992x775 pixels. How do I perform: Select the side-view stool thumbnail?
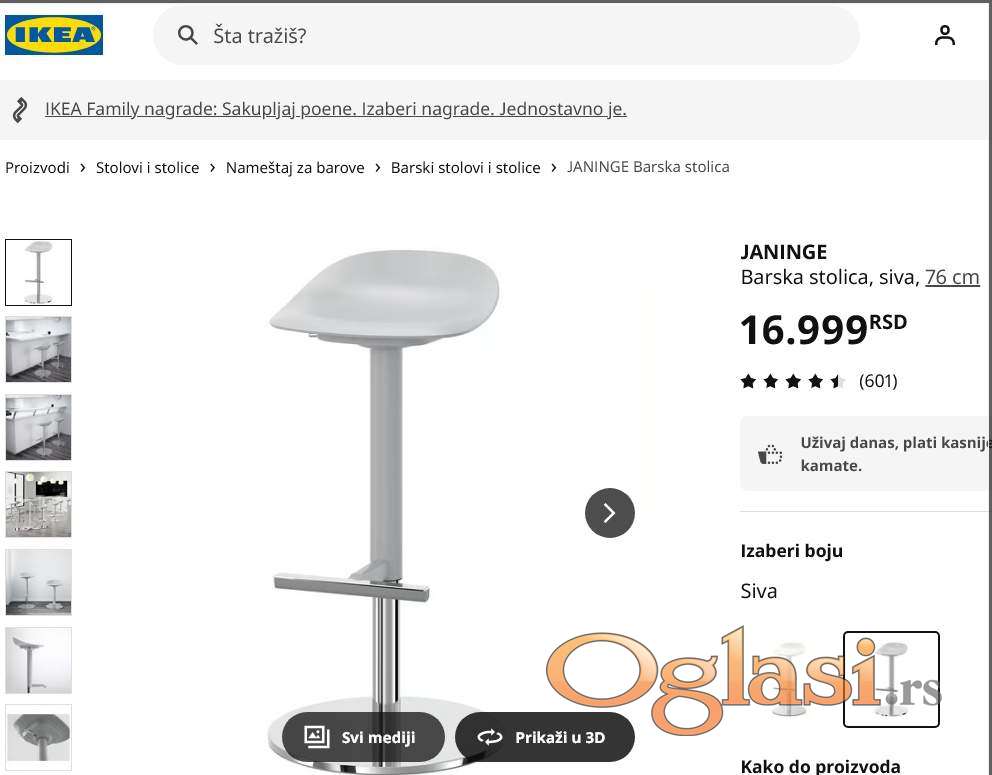(39, 660)
